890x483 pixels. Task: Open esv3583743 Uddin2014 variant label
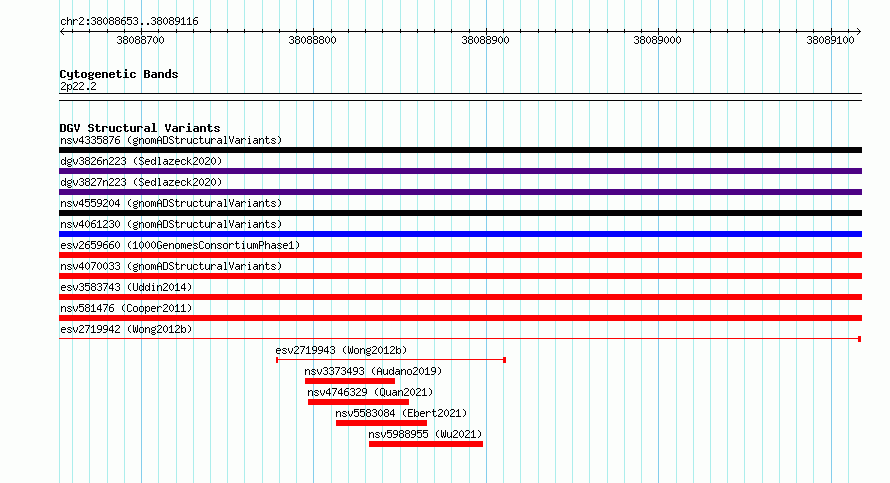point(126,287)
